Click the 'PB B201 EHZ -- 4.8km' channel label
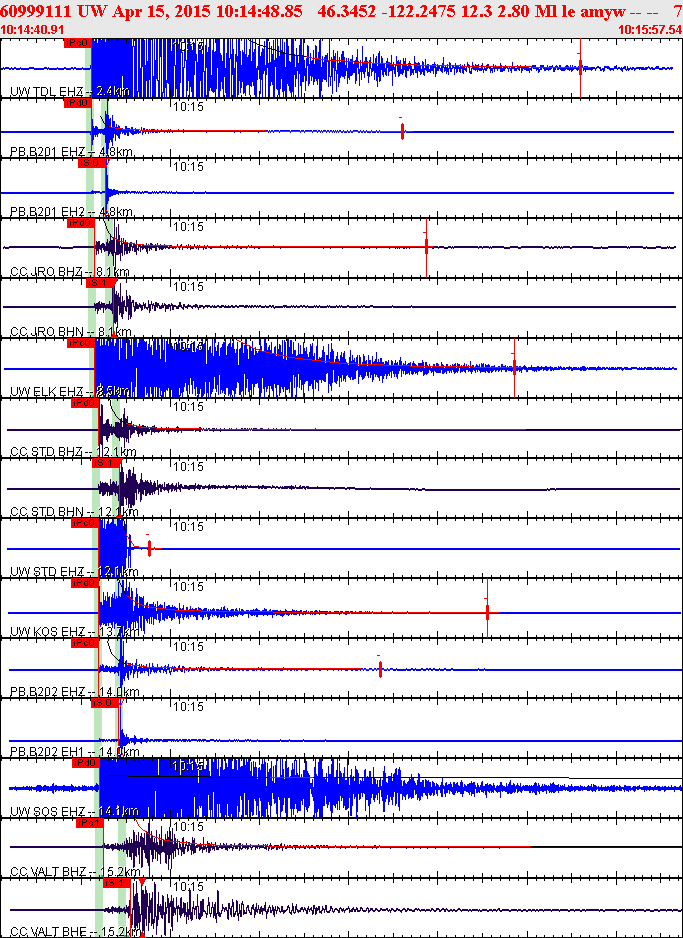The image size is (683, 938). click(x=71, y=152)
